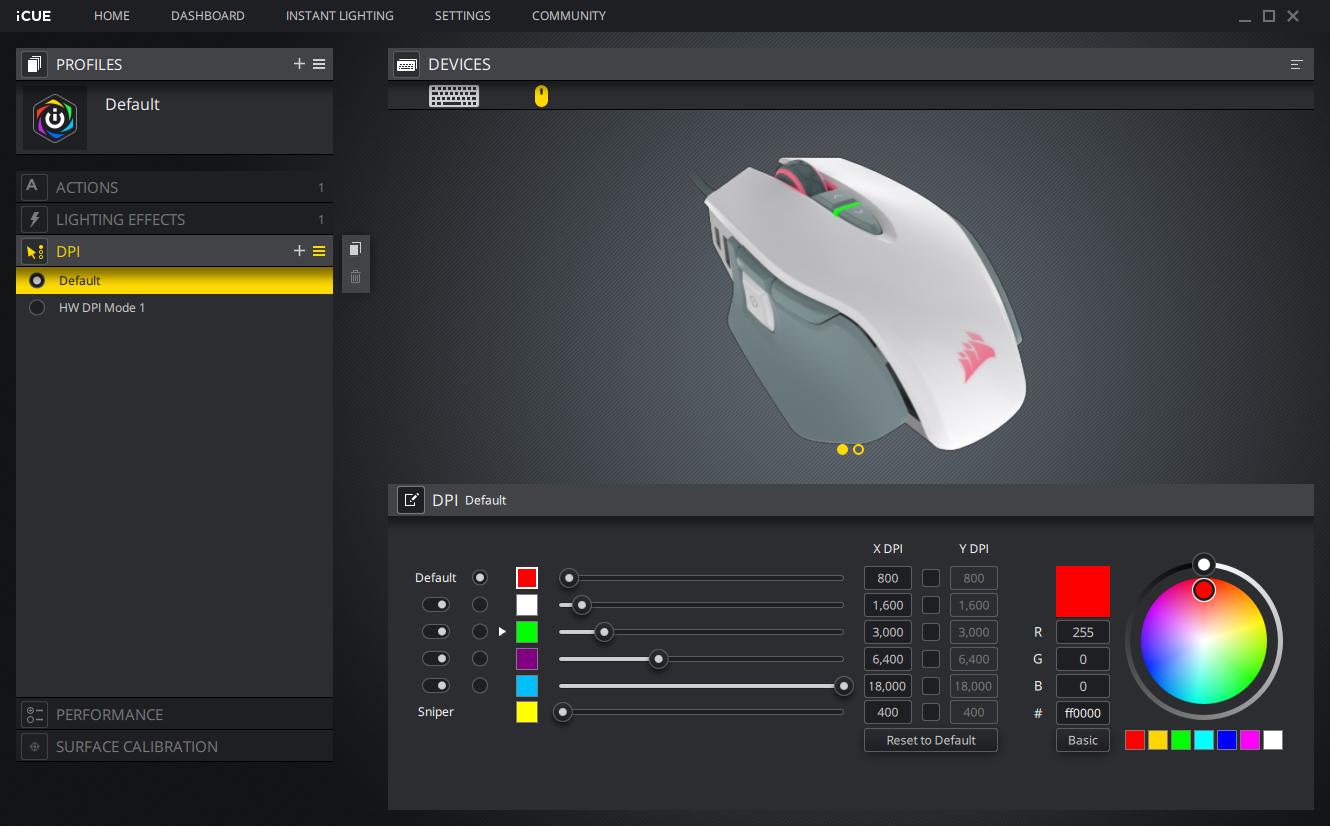
Task: Open the Community menu
Action: point(569,16)
